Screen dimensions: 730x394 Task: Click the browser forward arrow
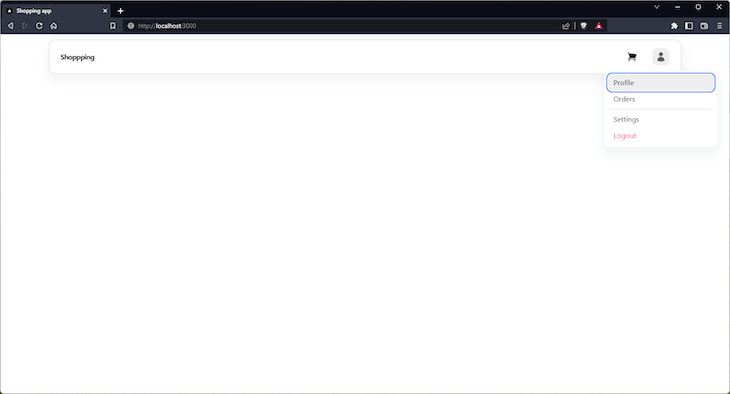[25, 26]
